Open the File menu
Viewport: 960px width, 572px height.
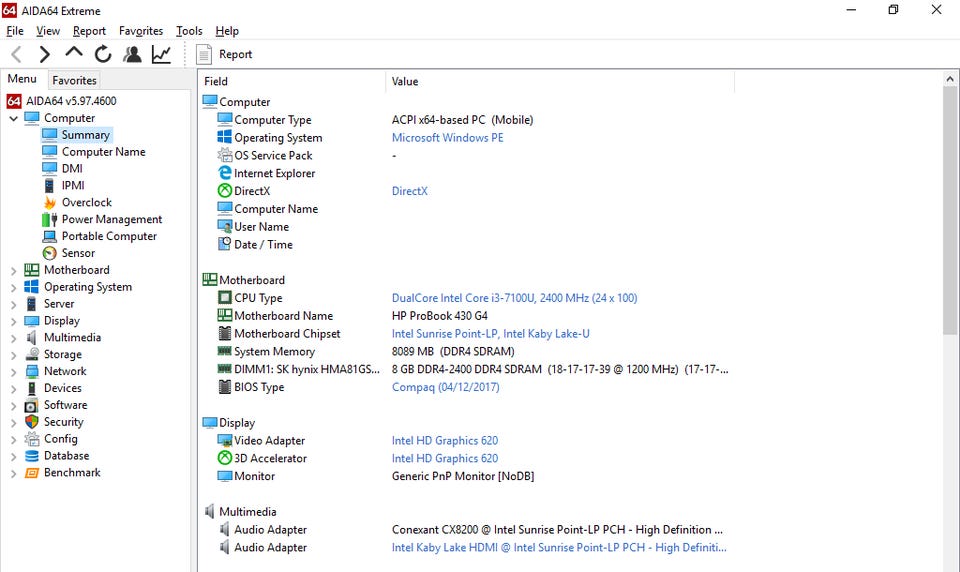point(15,31)
